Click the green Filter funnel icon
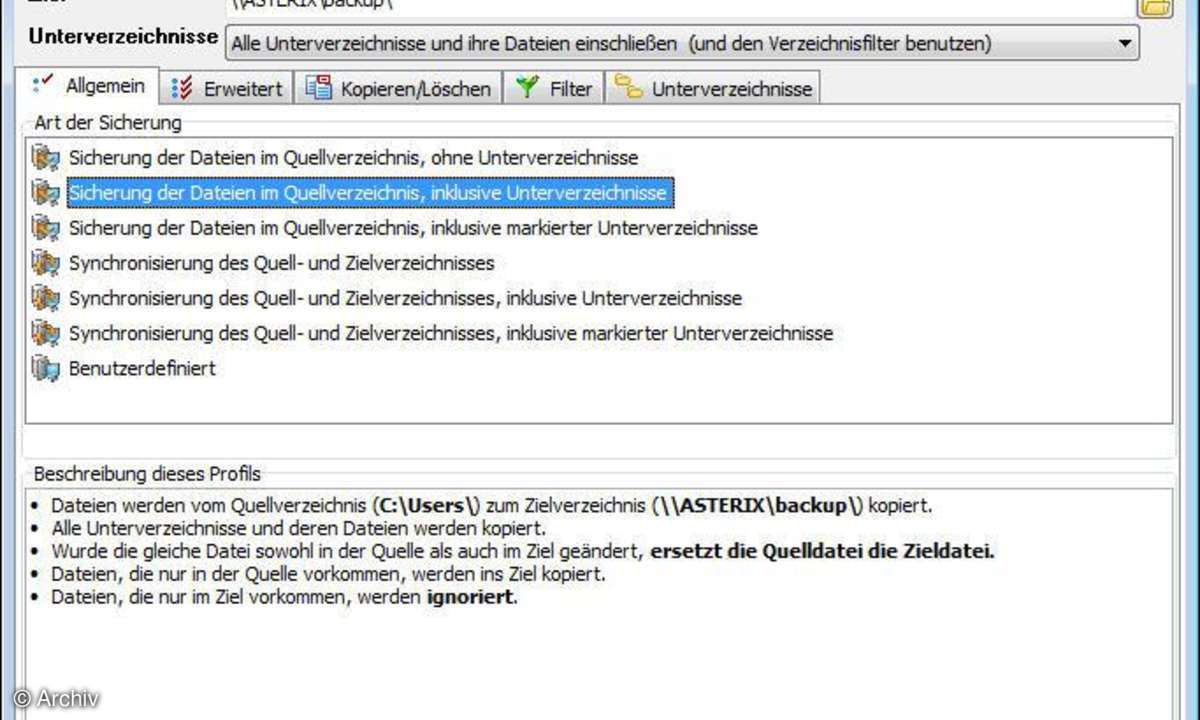The height and width of the screenshot is (720, 1200). click(527, 88)
